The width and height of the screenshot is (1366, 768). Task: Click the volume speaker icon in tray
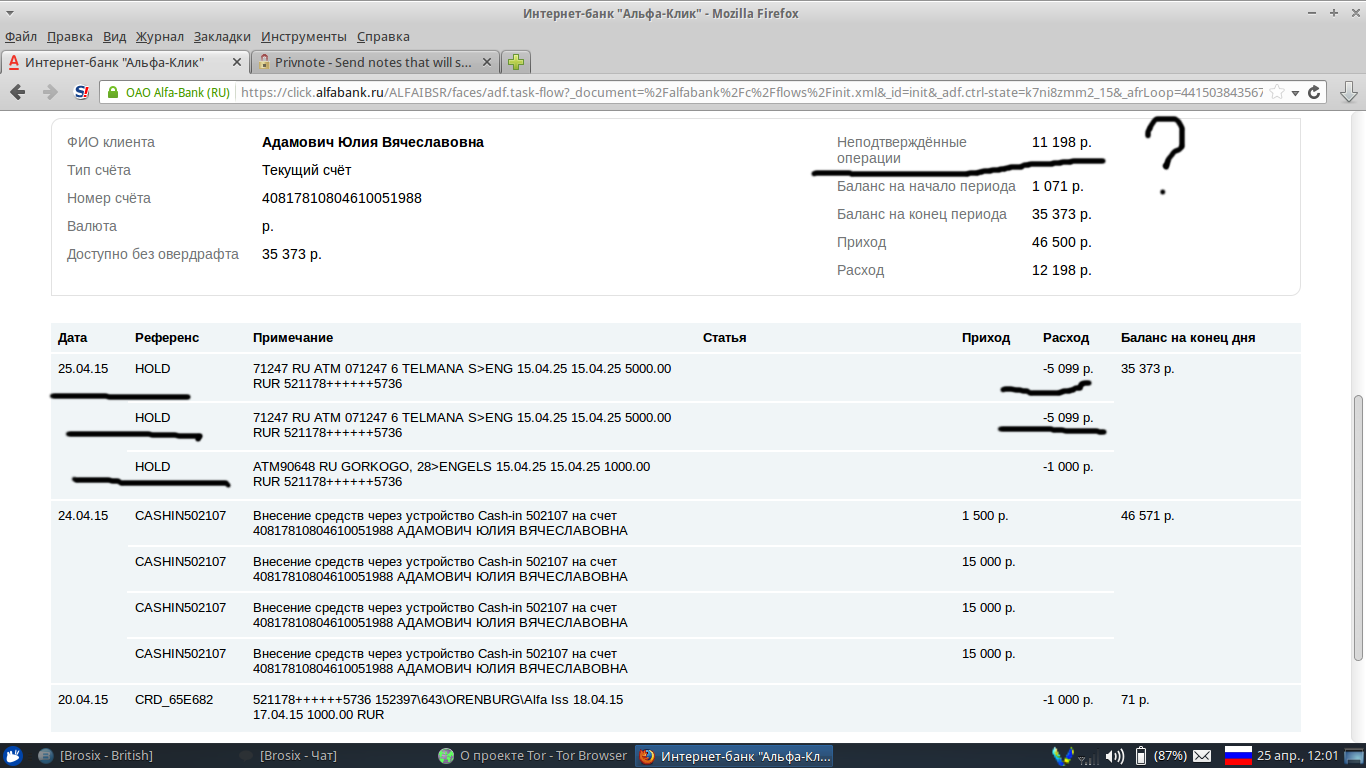click(x=1114, y=755)
